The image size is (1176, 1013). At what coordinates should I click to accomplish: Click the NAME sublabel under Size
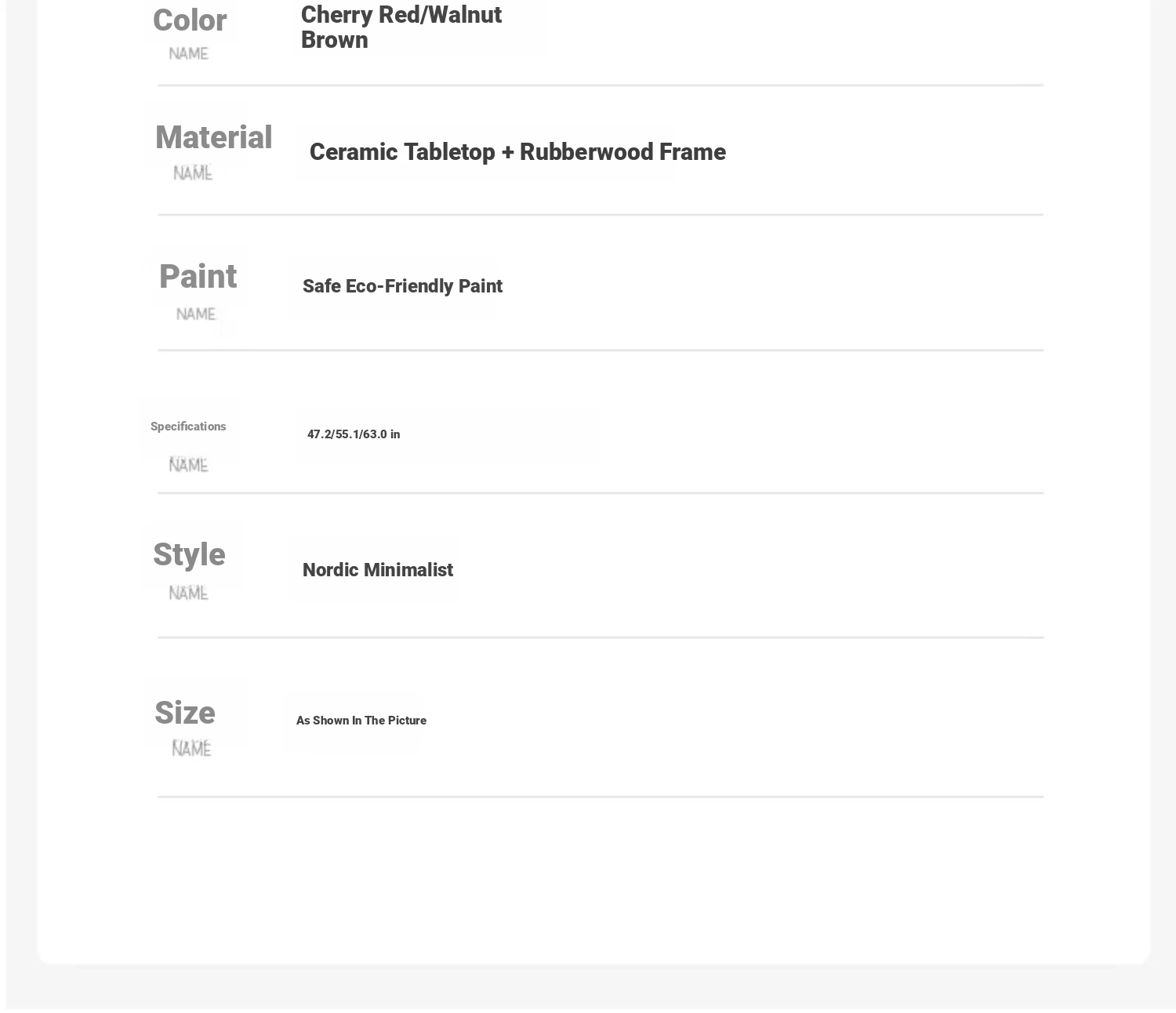point(191,750)
